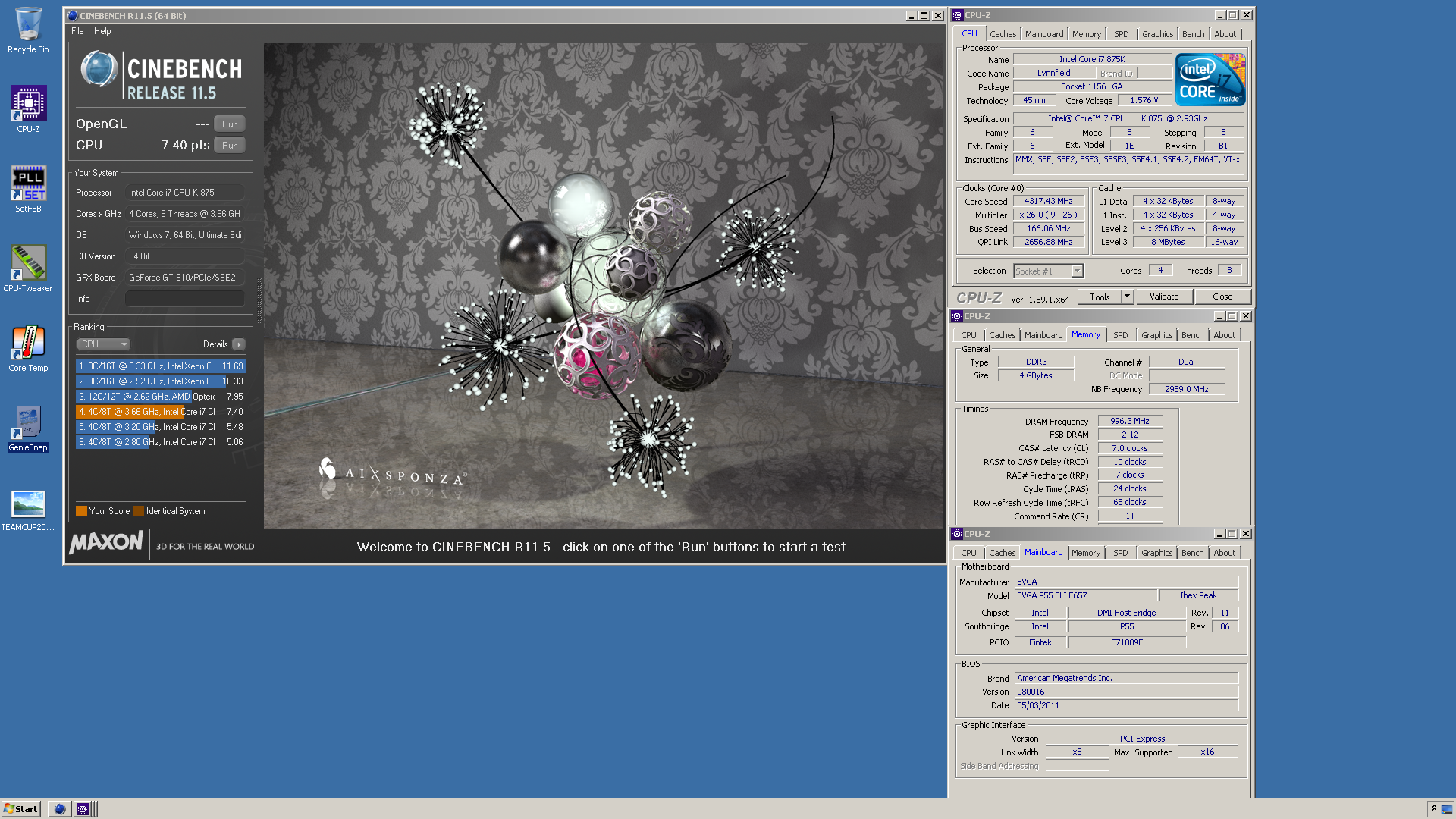Screen dimensions: 1456x819
Task: Run the CPU benchmark
Action: click(230, 146)
